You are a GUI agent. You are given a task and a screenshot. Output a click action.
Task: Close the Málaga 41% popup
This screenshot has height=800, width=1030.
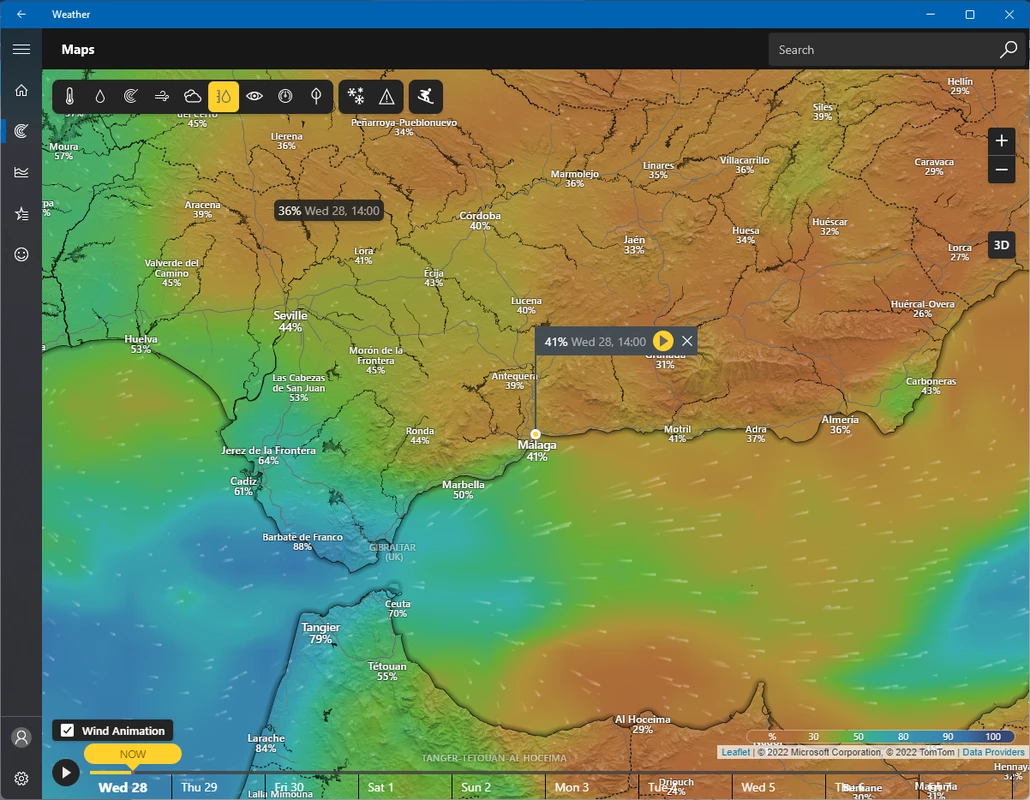coord(687,341)
